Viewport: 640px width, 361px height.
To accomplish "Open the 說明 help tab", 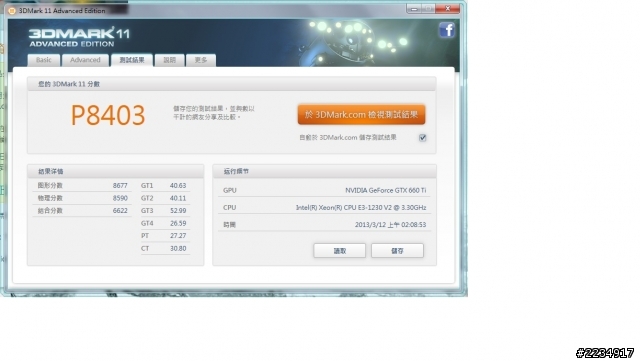I will 169,60.
